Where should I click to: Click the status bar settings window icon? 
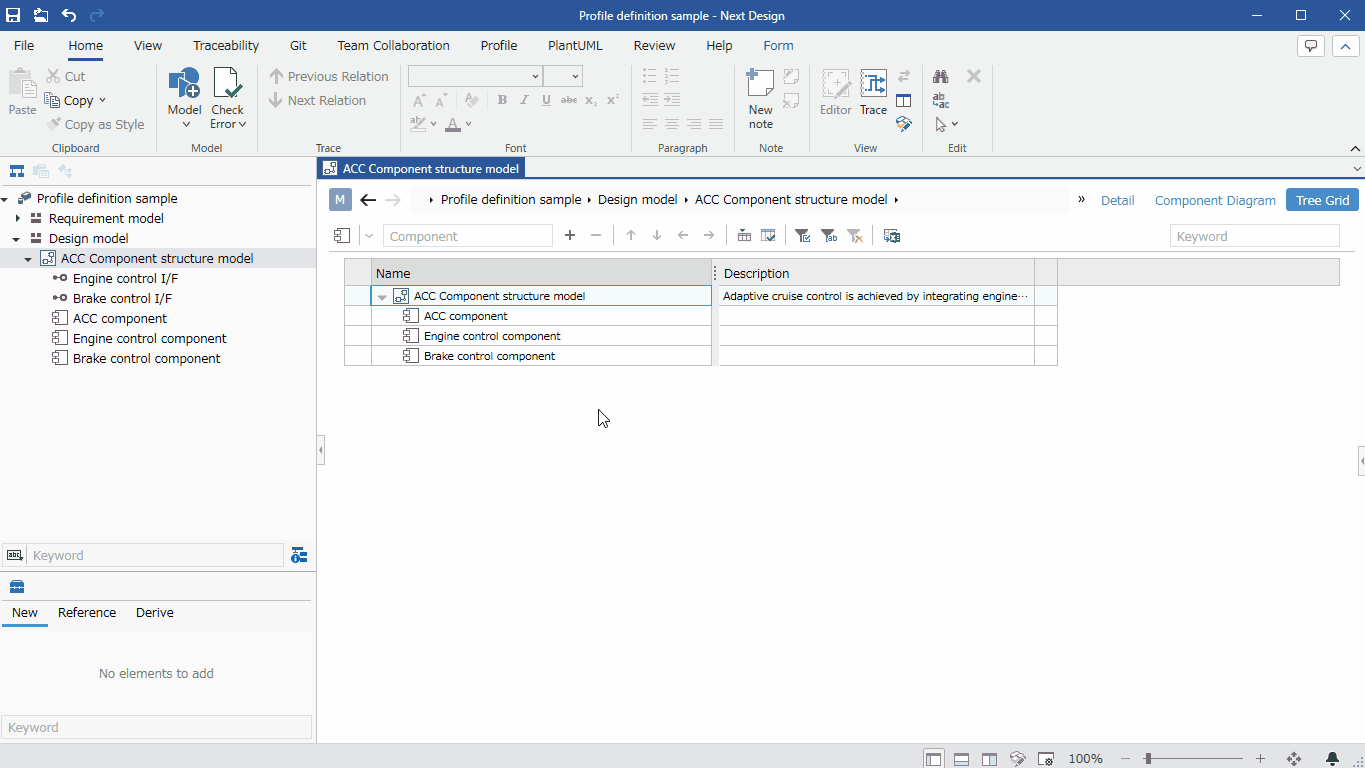[1046, 759]
